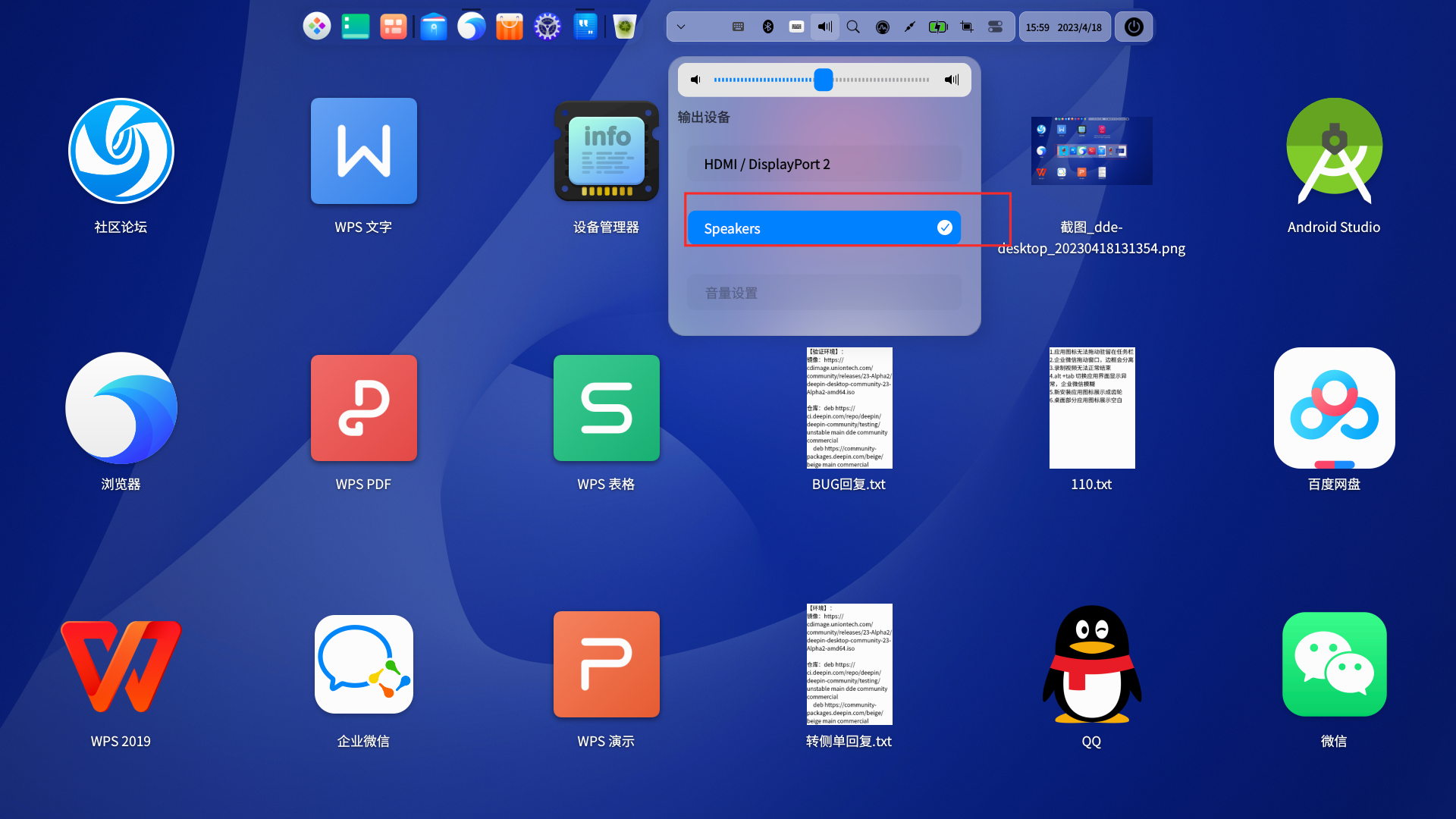Open the battery power tray icon
Image resolution: width=1456 pixels, height=819 pixels.
tap(938, 27)
